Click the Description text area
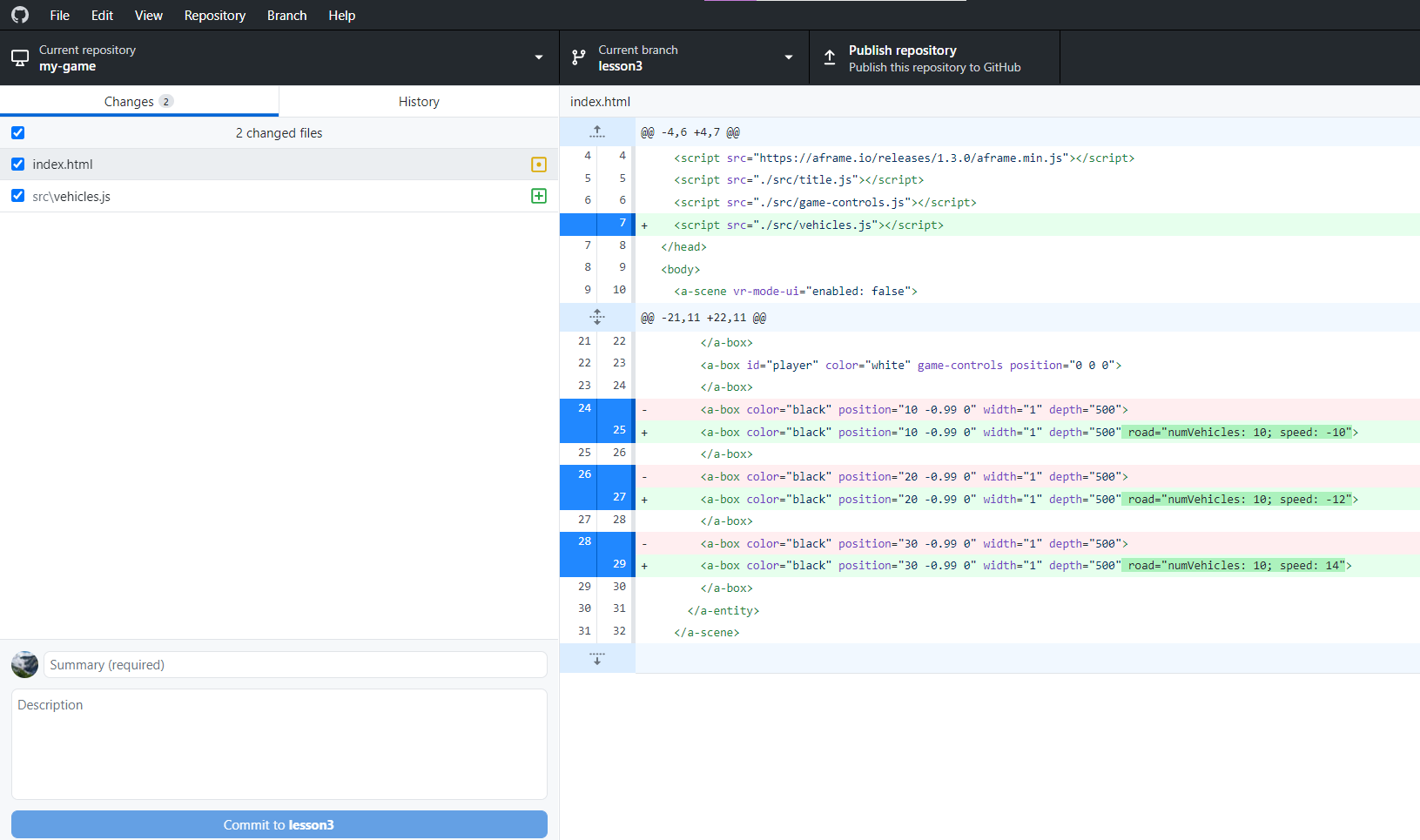The image size is (1420, 840). 279,744
